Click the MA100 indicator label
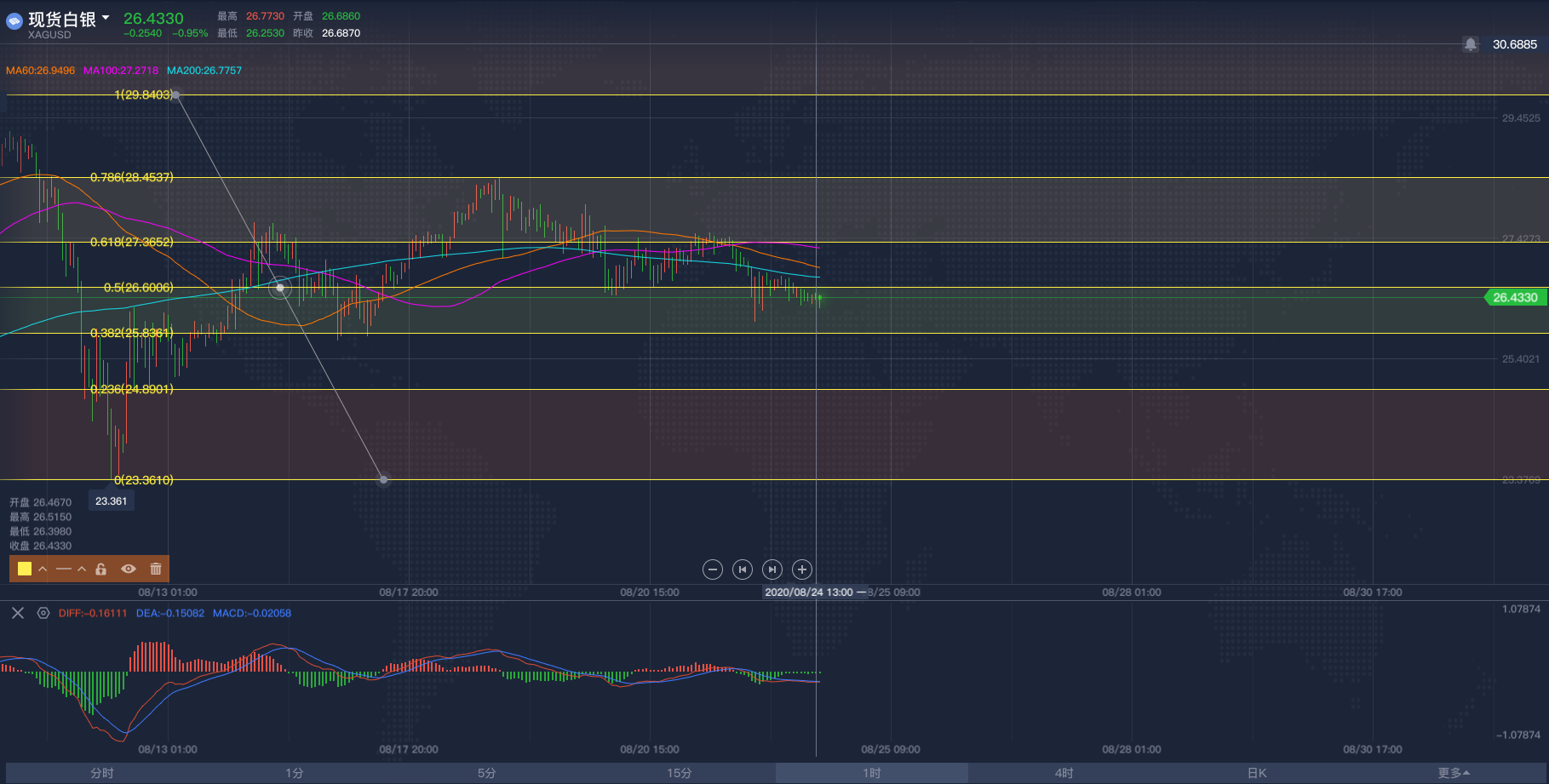This screenshot has height=784, width=1549. 121,71
